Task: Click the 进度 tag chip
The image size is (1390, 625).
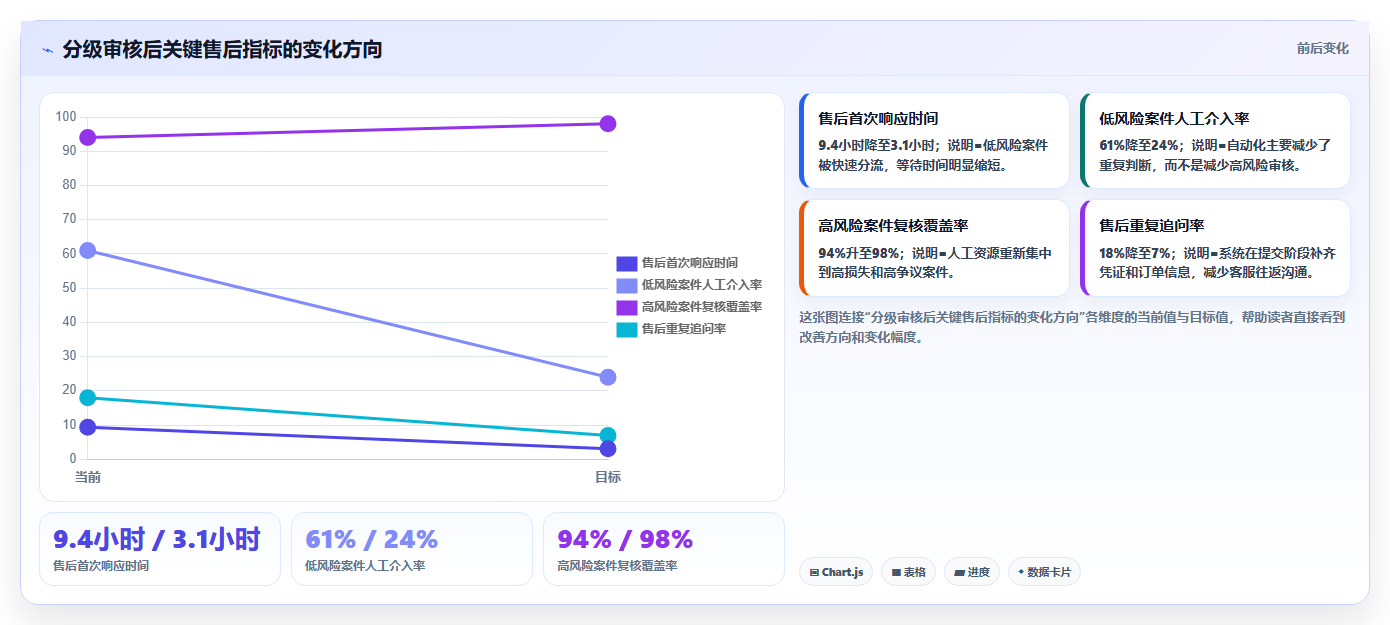Action: click(x=972, y=572)
